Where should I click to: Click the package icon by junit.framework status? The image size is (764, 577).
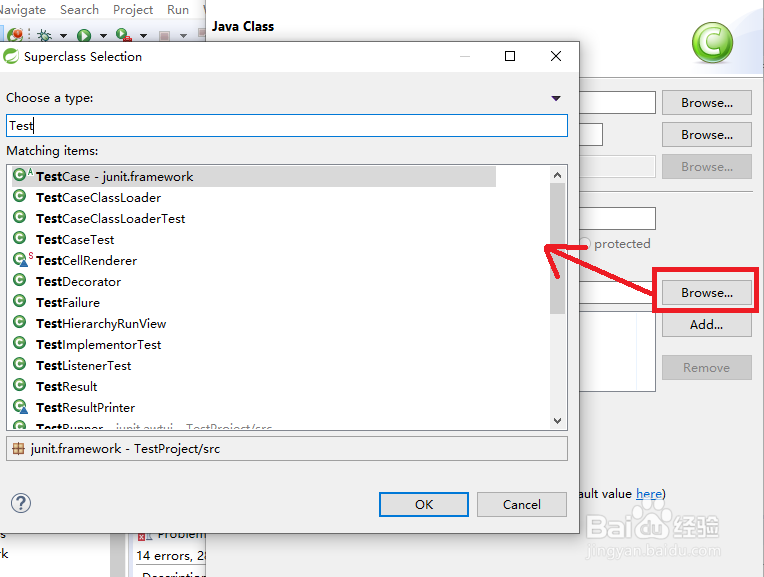(19, 448)
